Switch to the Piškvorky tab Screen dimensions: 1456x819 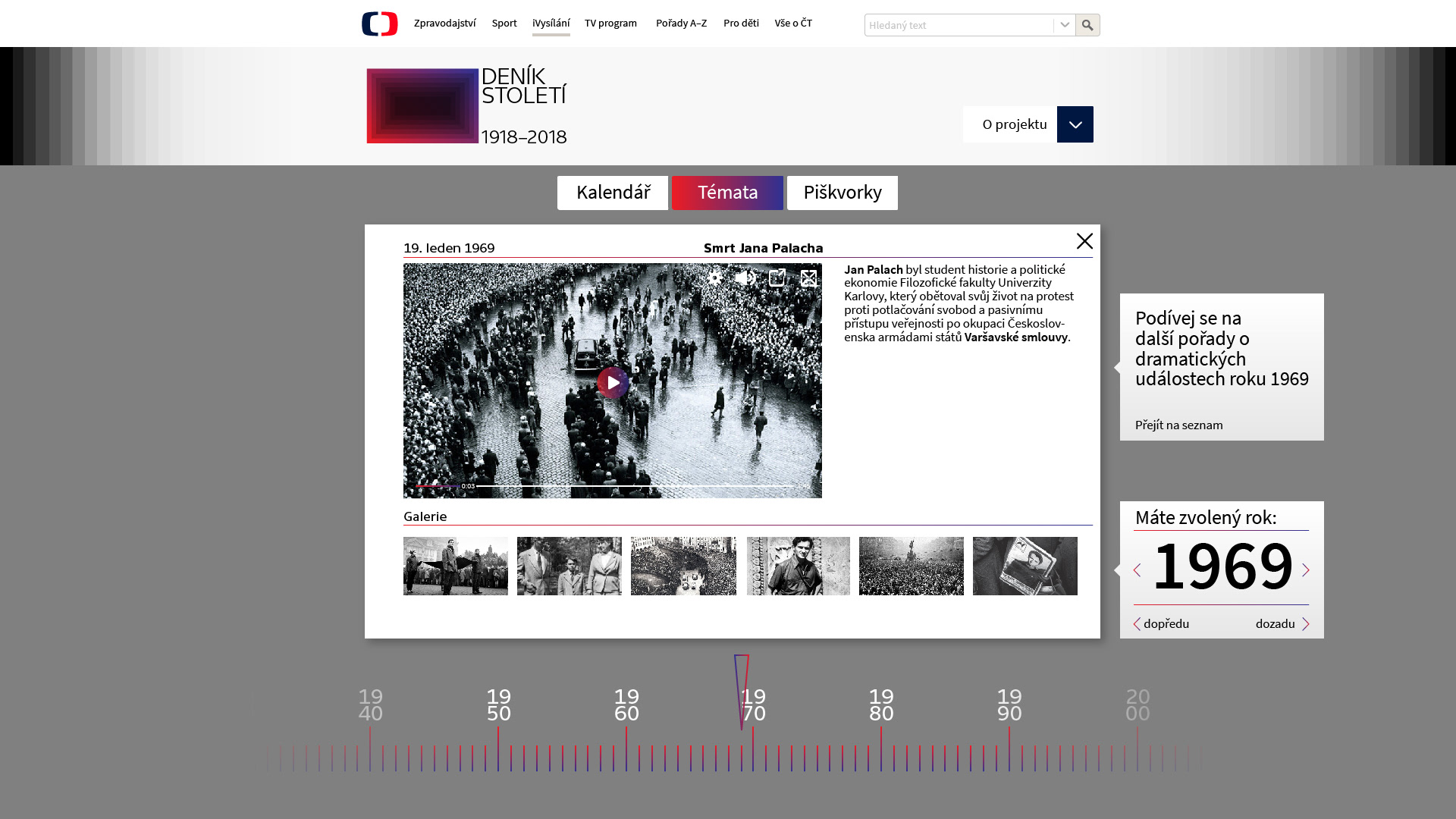842,193
